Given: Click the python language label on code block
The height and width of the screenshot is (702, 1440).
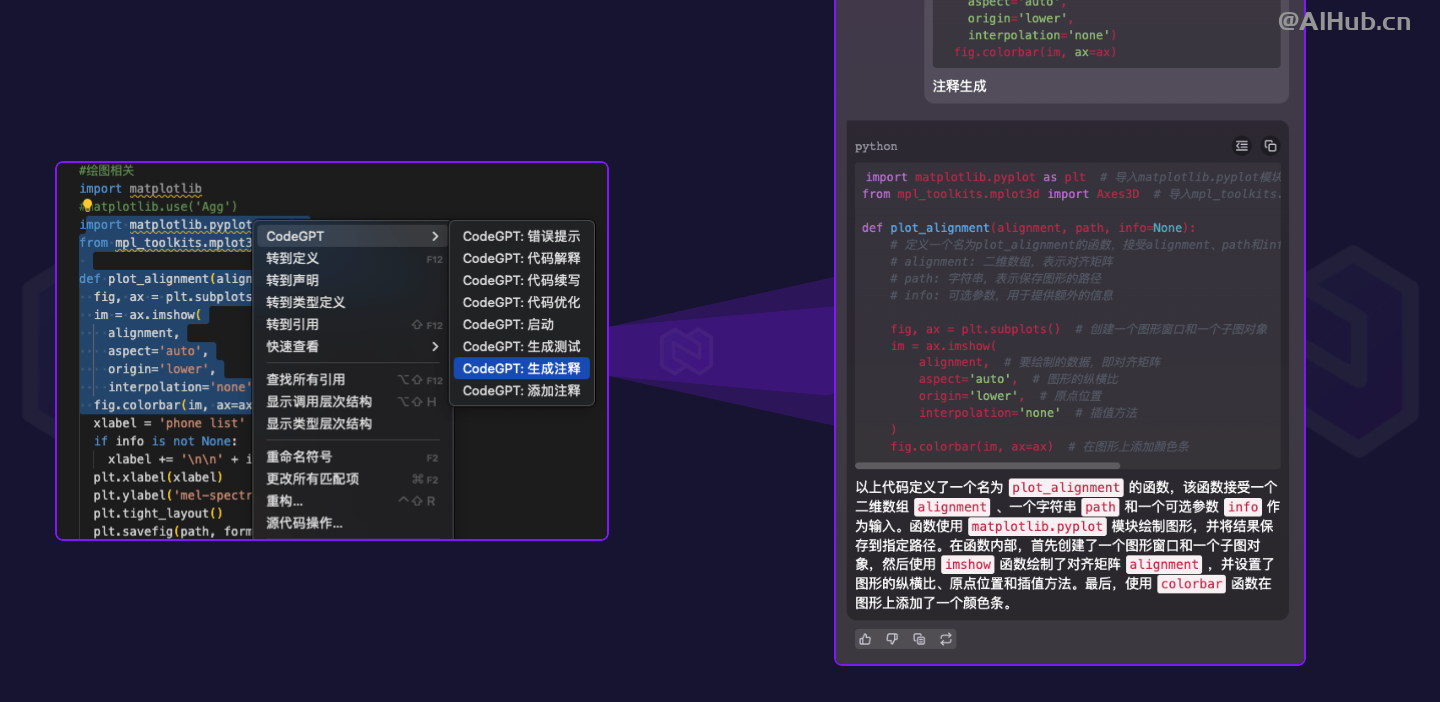Looking at the screenshot, I should tap(876, 146).
